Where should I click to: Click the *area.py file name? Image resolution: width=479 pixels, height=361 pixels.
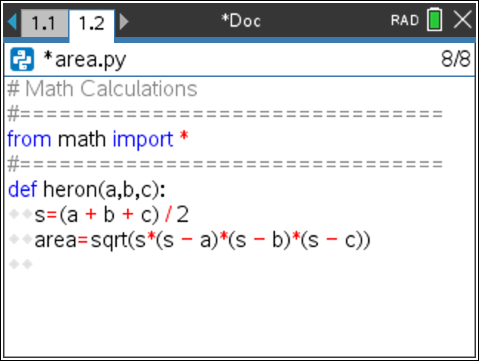[85, 60]
